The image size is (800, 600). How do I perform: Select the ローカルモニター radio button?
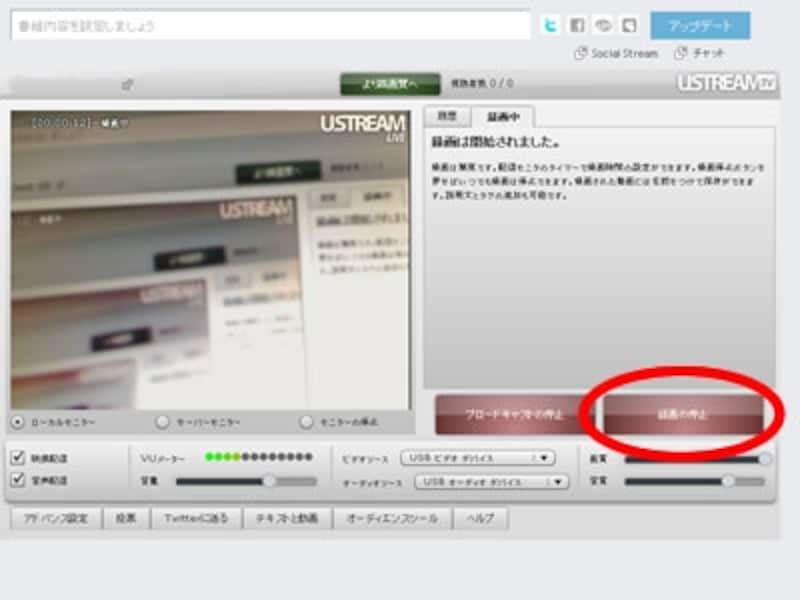click(x=18, y=422)
